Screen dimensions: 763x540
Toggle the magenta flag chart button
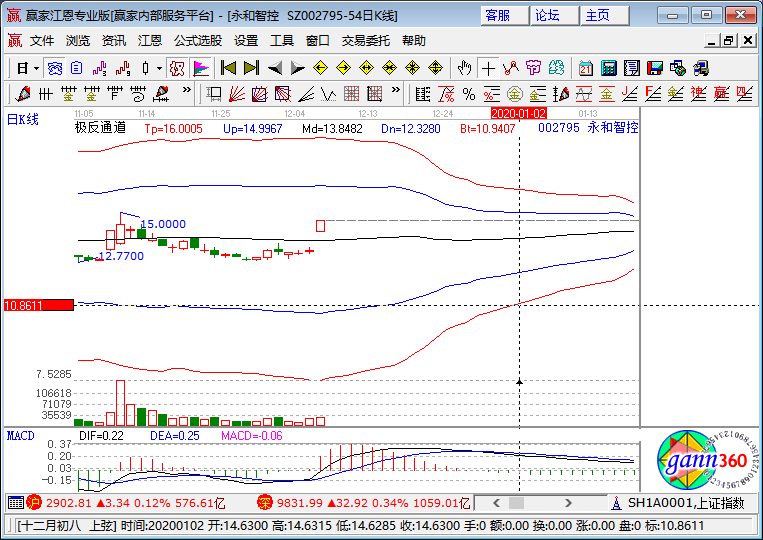201,68
